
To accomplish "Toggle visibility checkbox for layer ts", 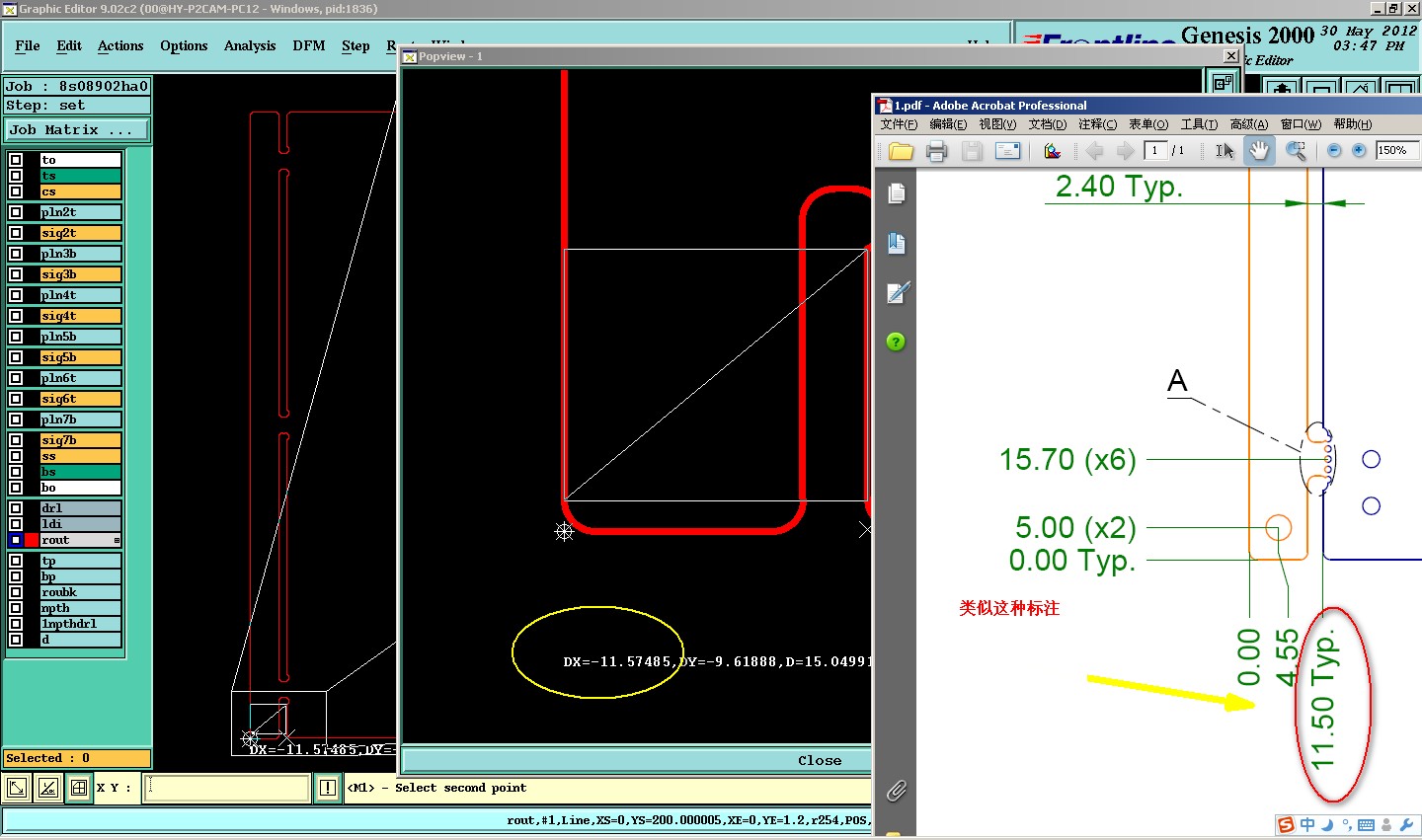I will click(16, 176).
